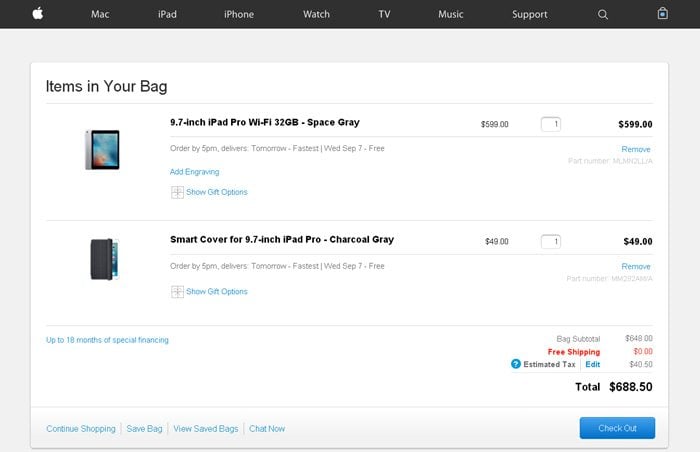Click the Smart Cover product thumbnail
Screen dimensions: 700x452
[x=104, y=259]
